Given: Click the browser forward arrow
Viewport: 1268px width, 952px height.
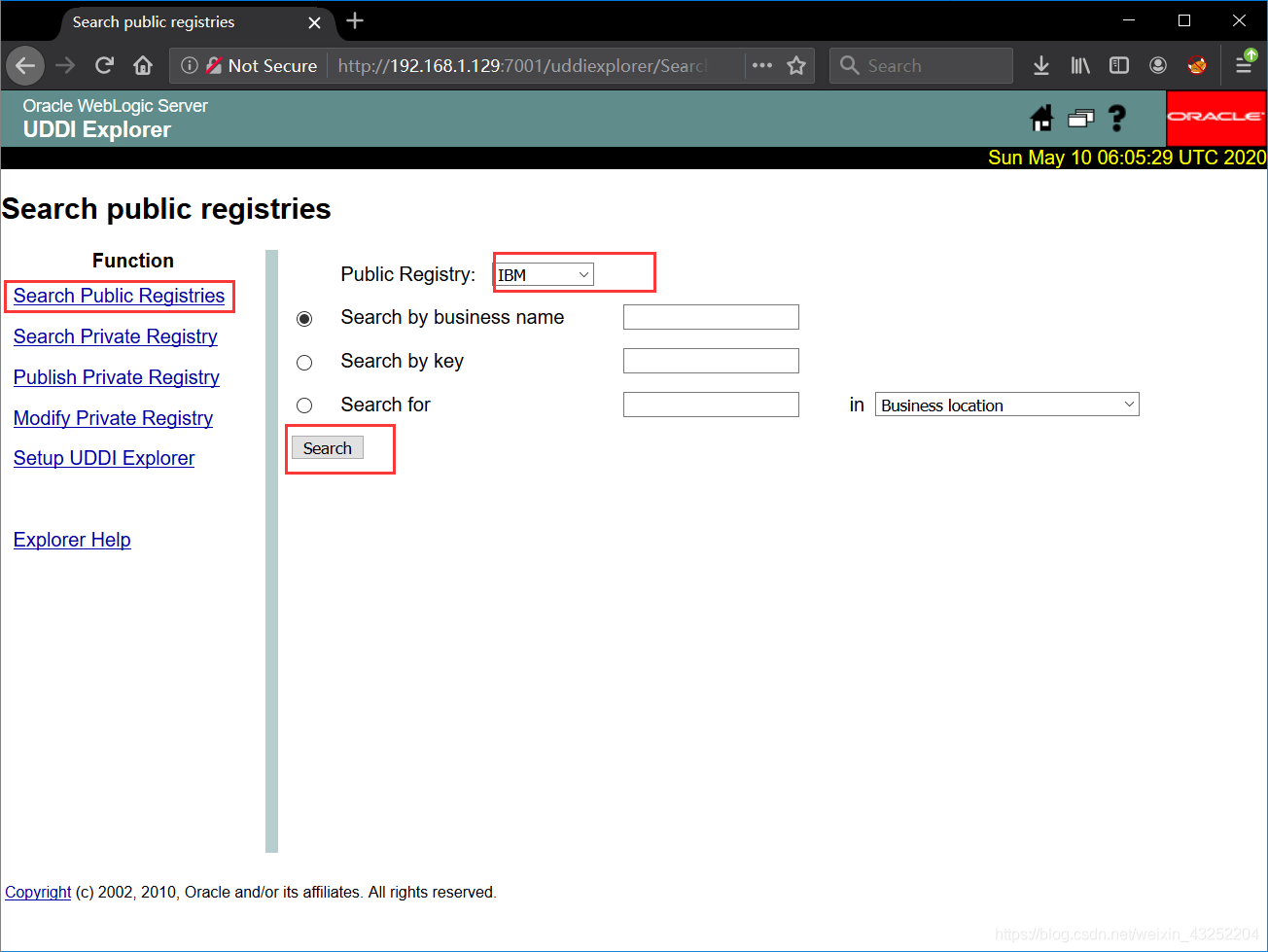Looking at the screenshot, I should (x=65, y=66).
